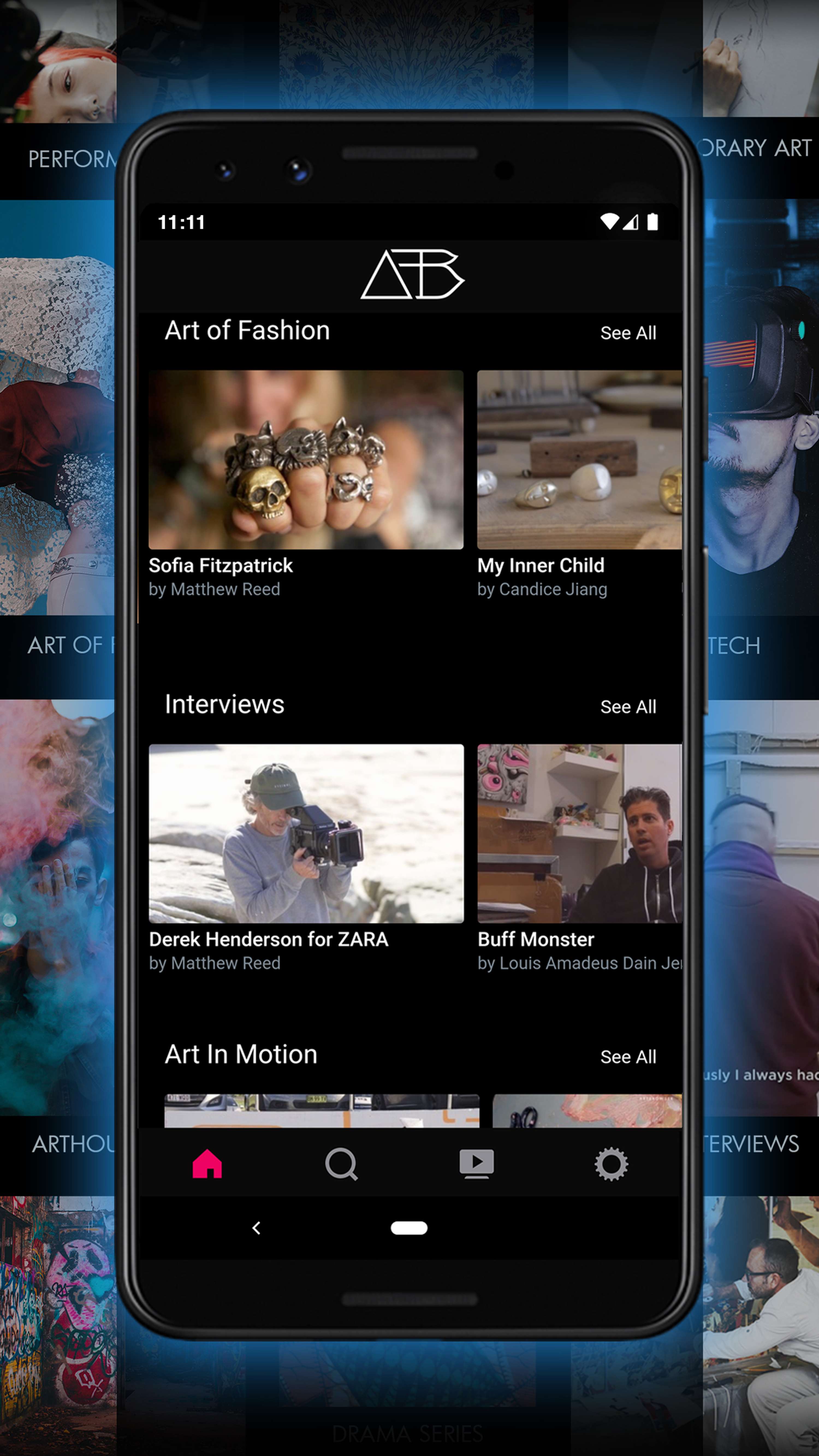819x1456 pixels.
Task: Open second Art In Motion thumbnail
Action: pyautogui.click(x=587, y=1111)
